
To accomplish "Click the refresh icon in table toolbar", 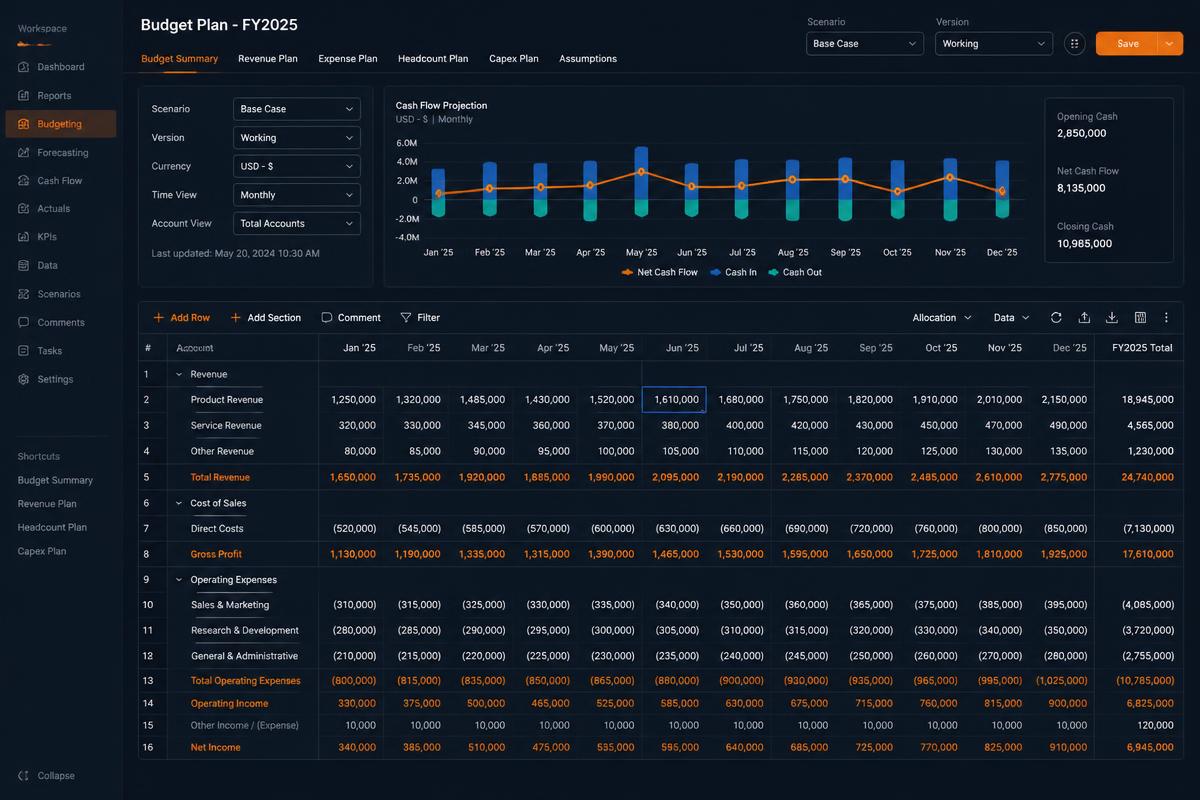I will (x=1056, y=318).
